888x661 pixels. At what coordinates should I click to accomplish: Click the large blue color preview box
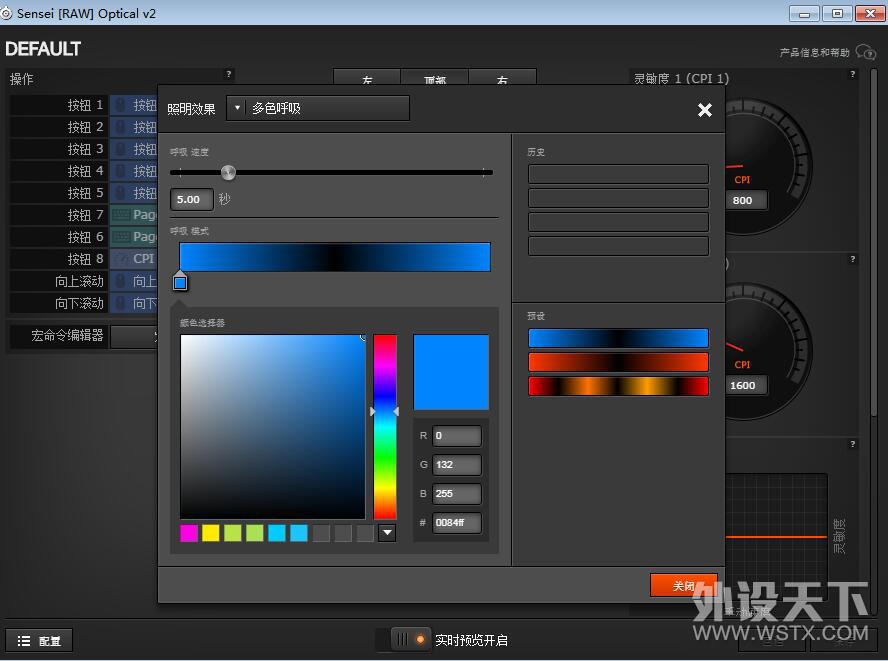click(x=451, y=372)
